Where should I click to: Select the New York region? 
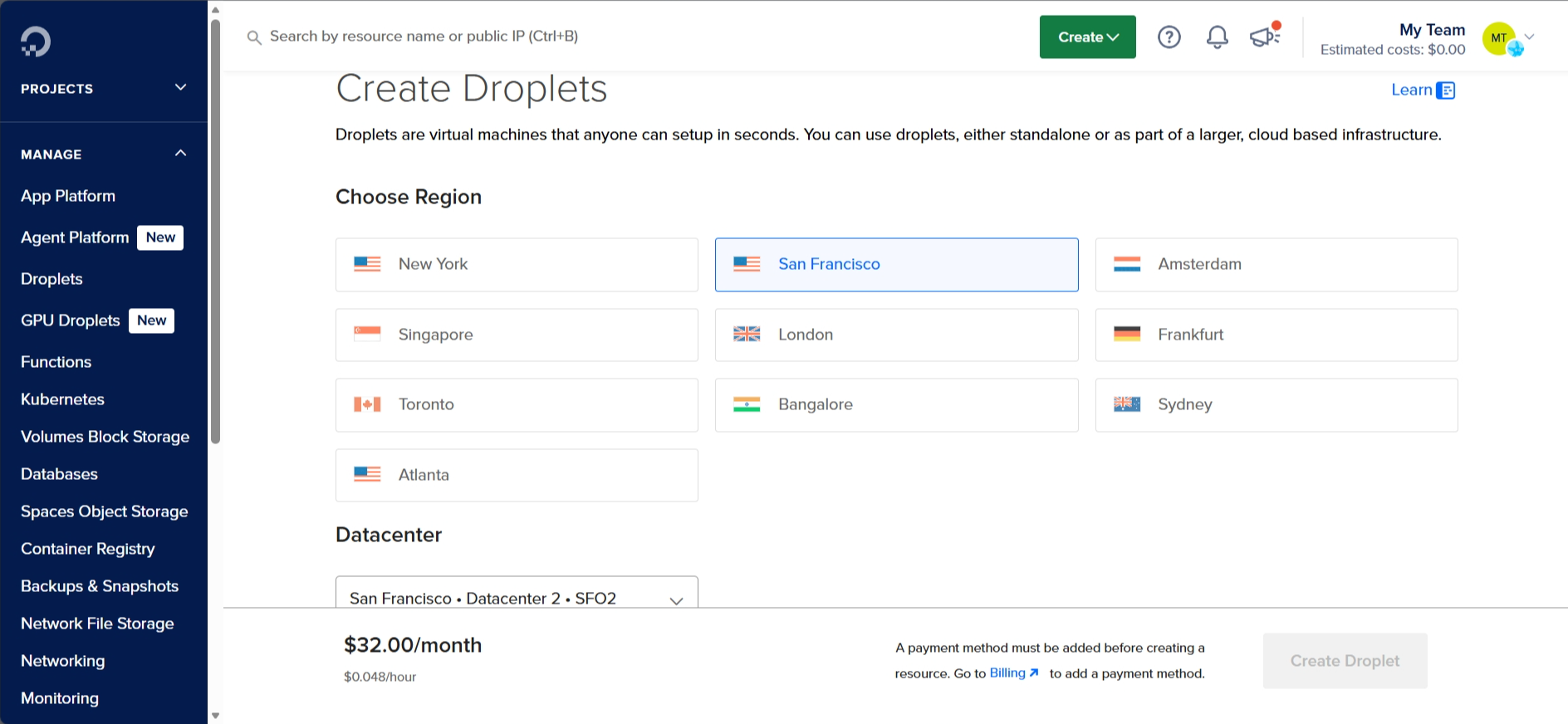click(517, 265)
